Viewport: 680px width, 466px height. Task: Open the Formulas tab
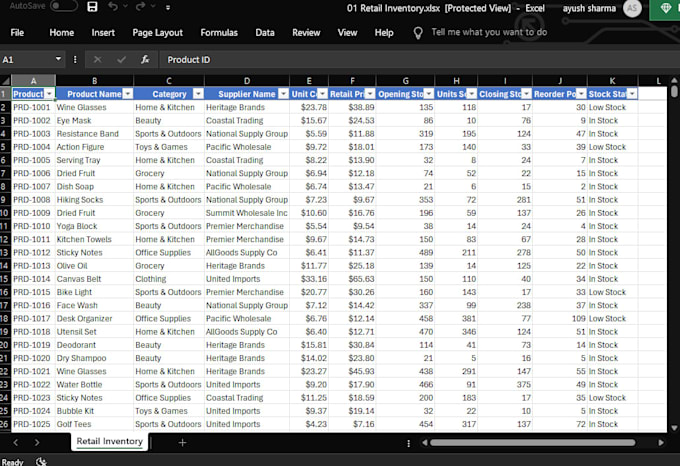(219, 33)
